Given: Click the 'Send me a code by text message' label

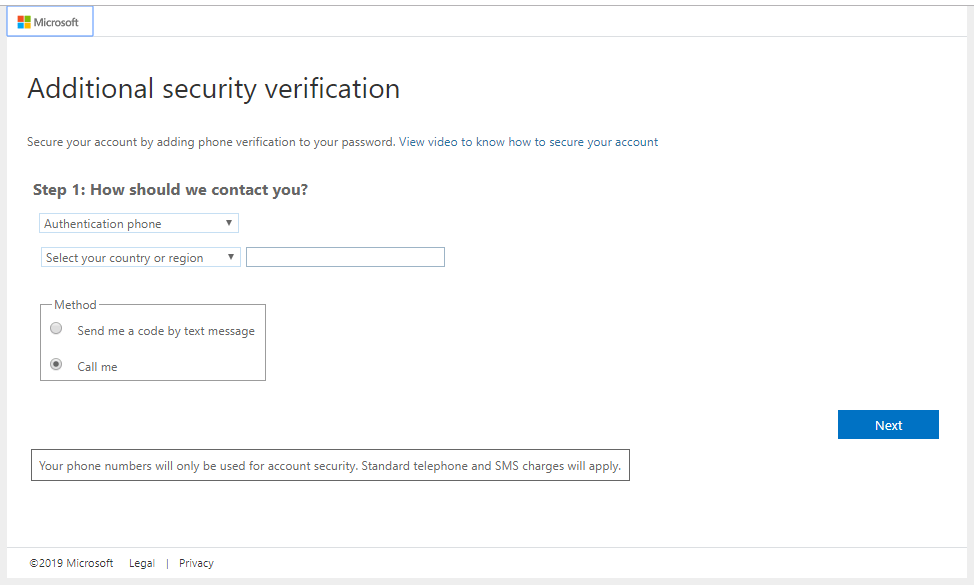Looking at the screenshot, I should click(166, 331).
